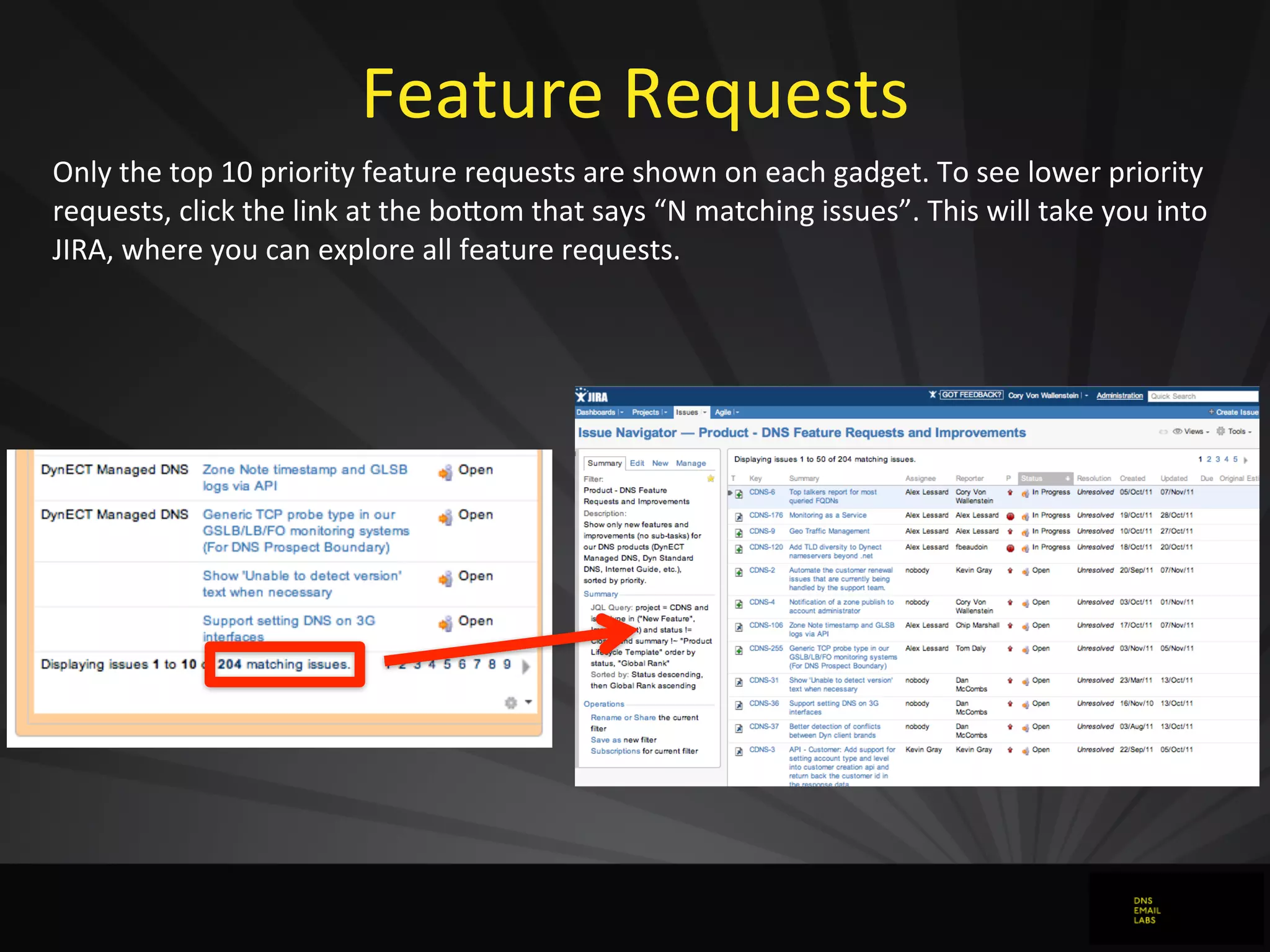This screenshot has height=952, width=1270.
Task: Open the Projects dropdown arrow
Action: pos(665,412)
